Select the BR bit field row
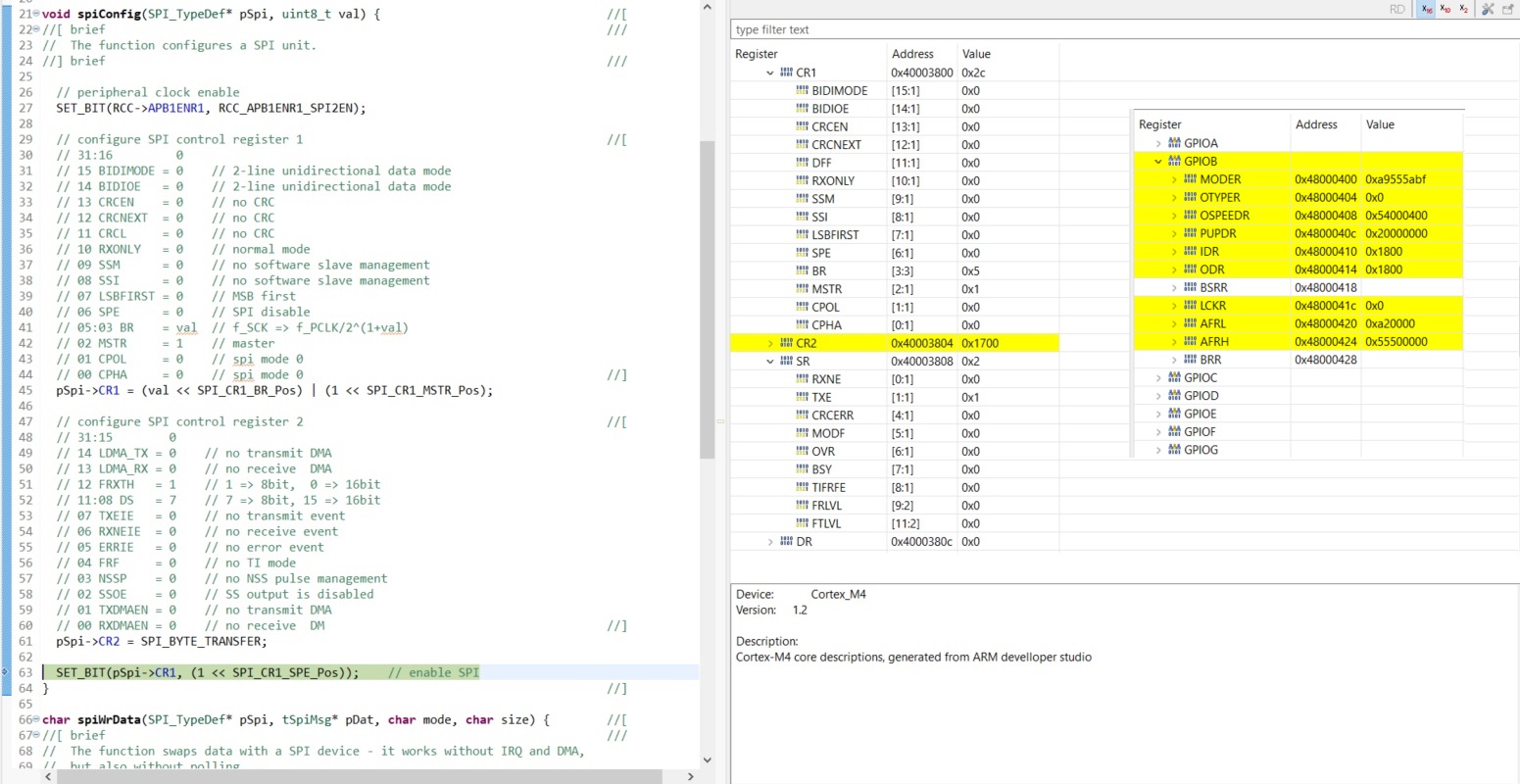 pyautogui.click(x=894, y=271)
